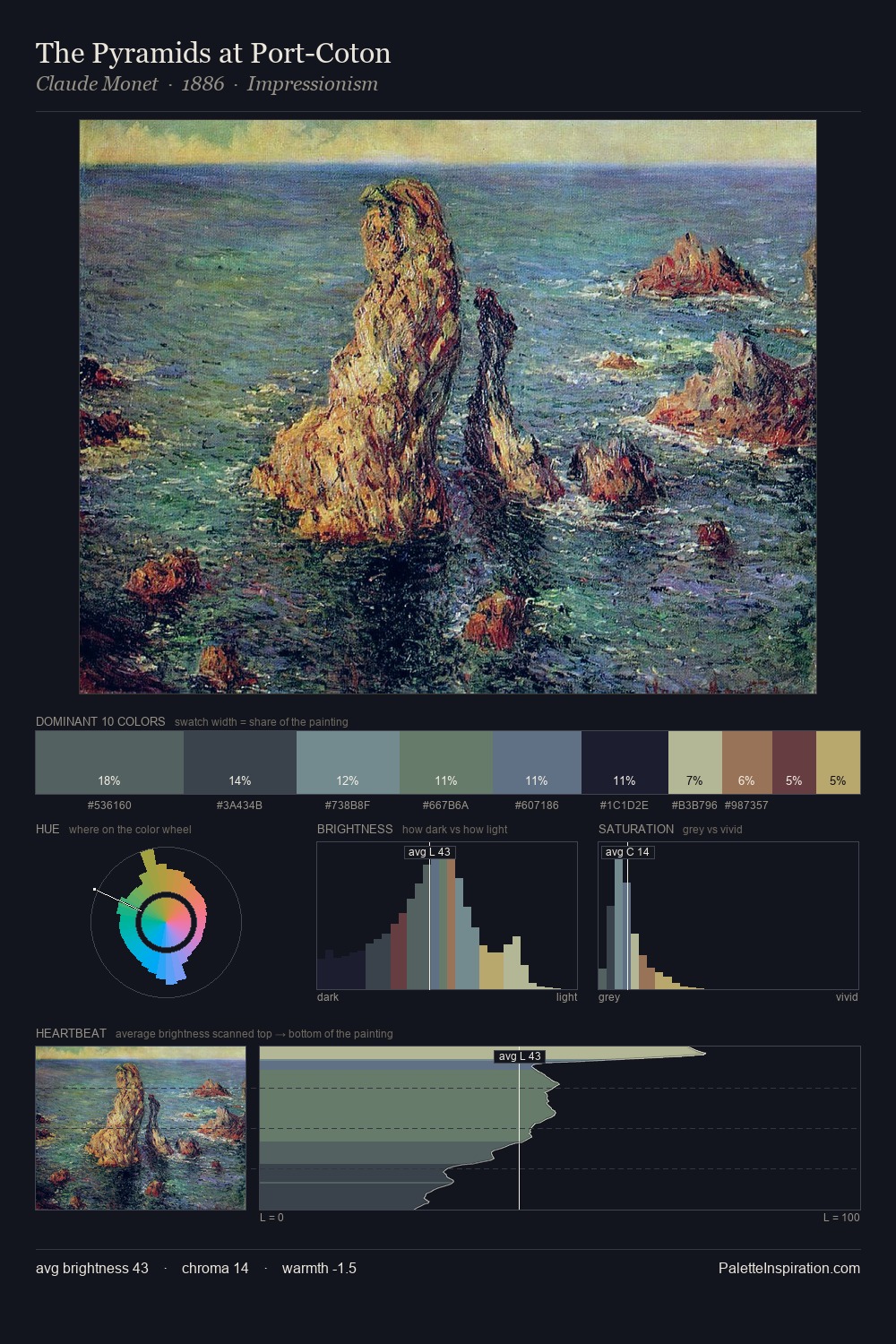The image size is (896, 1344).
Task: Click the hex label #536160
Action: click(x=109, y=806)
